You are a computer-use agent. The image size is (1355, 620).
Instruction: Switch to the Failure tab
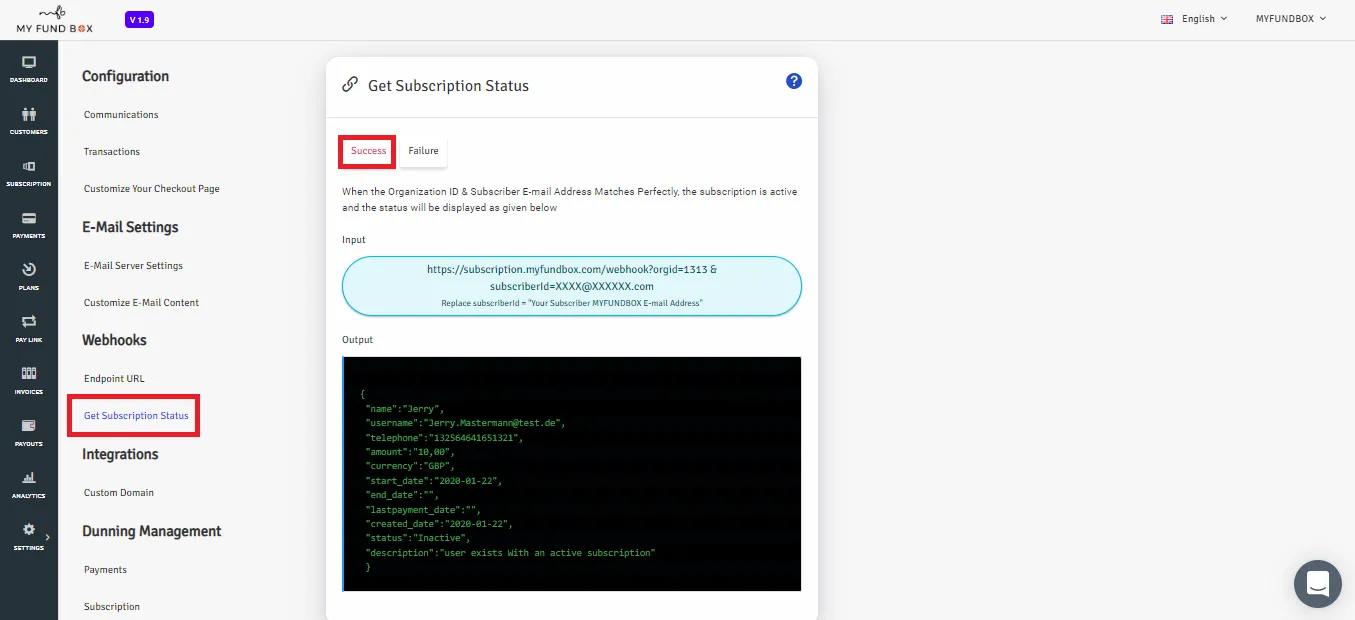(x=423, y=151)
